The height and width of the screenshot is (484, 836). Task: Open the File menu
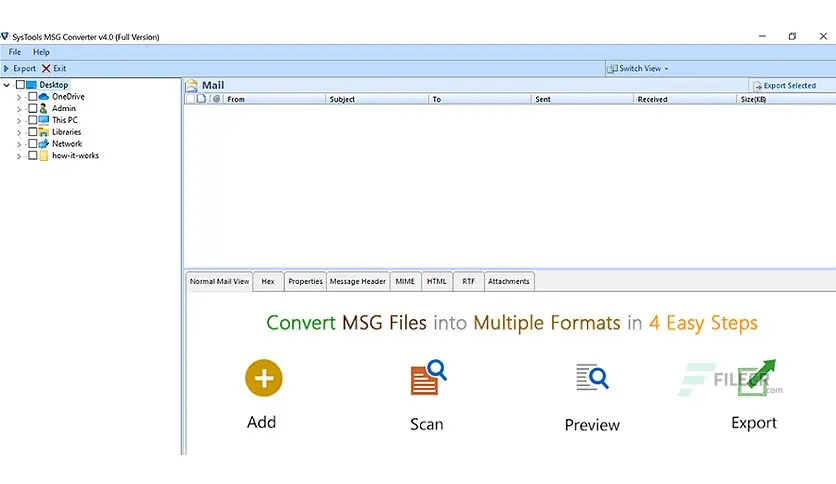pyautogui.click(x=15, y=52)
